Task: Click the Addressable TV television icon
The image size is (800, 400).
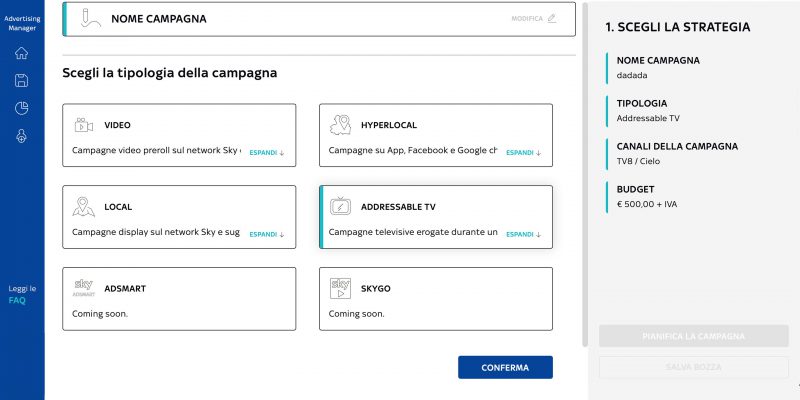Action: (340, 206)
